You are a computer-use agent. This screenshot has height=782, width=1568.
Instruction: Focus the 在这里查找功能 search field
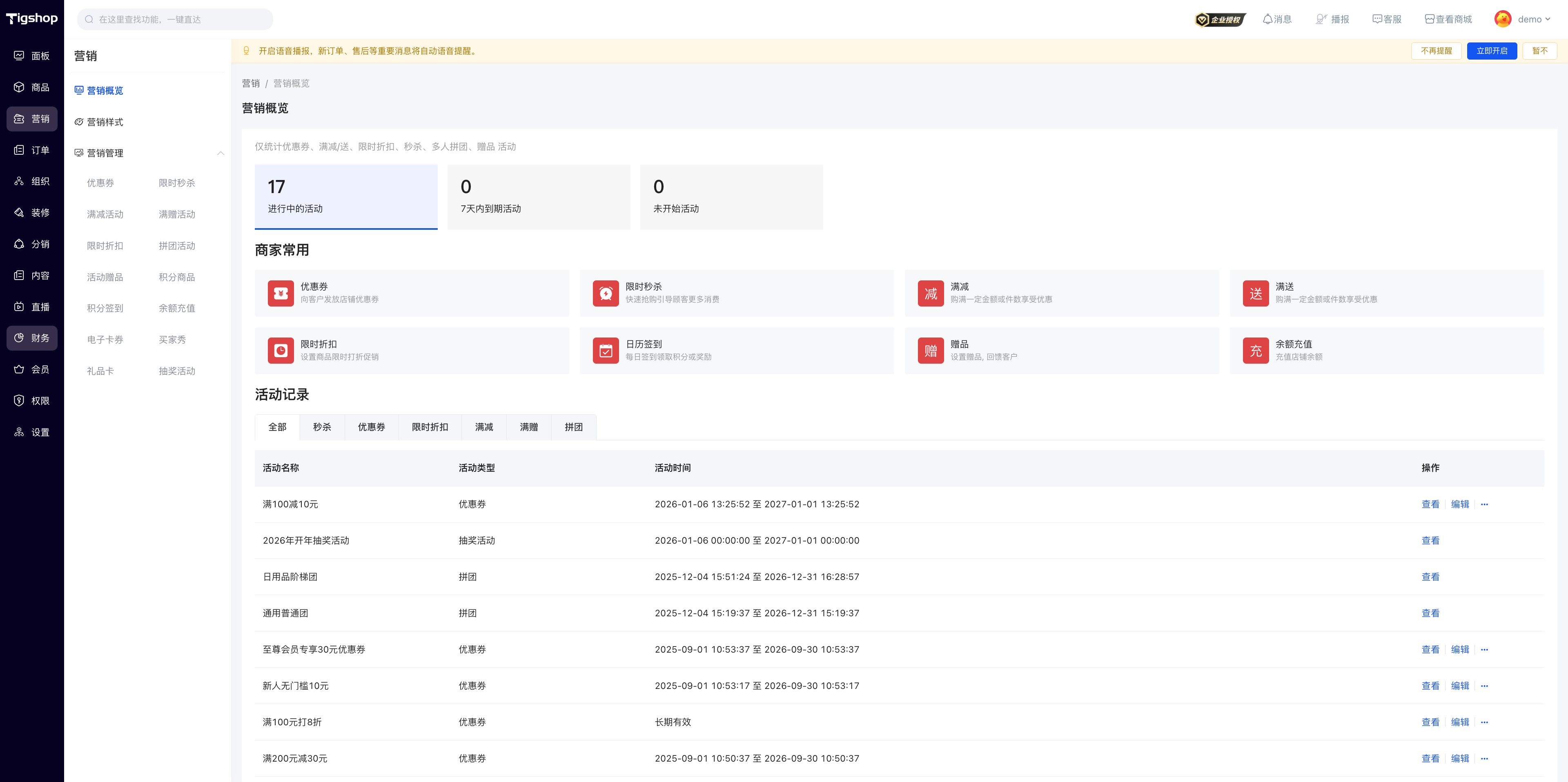click(x=175, y=20)
